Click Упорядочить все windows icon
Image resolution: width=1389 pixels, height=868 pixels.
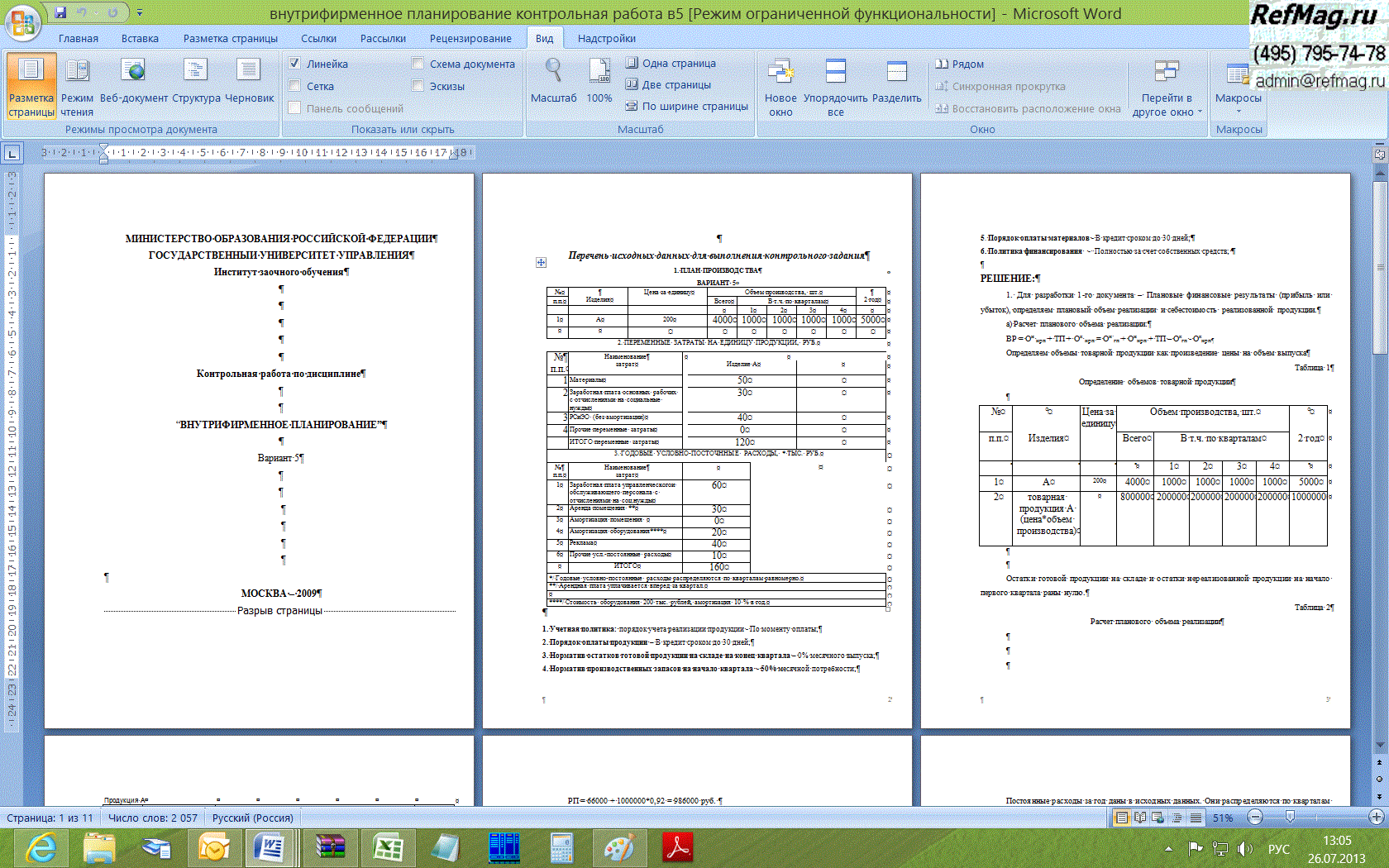coord(836,72)
